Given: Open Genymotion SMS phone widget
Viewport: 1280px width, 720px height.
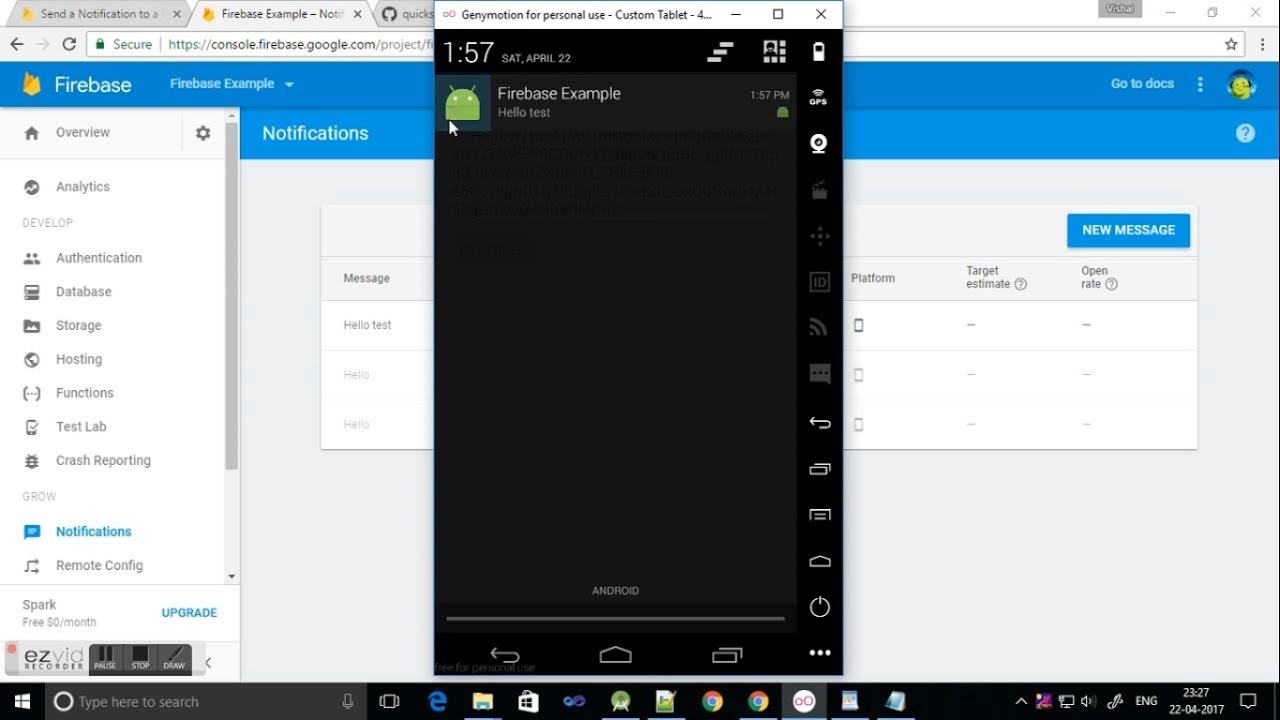Looking at the screenshot, I should pyautogui.click(x=819, y=375).
